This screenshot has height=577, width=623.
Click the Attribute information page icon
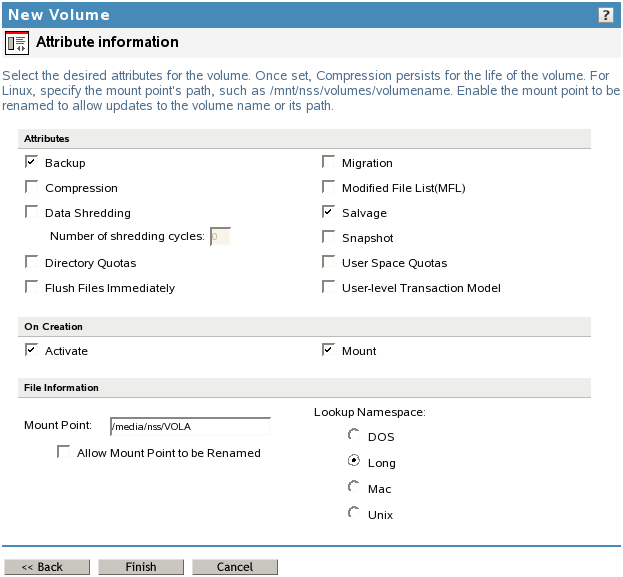pos(17,43)
